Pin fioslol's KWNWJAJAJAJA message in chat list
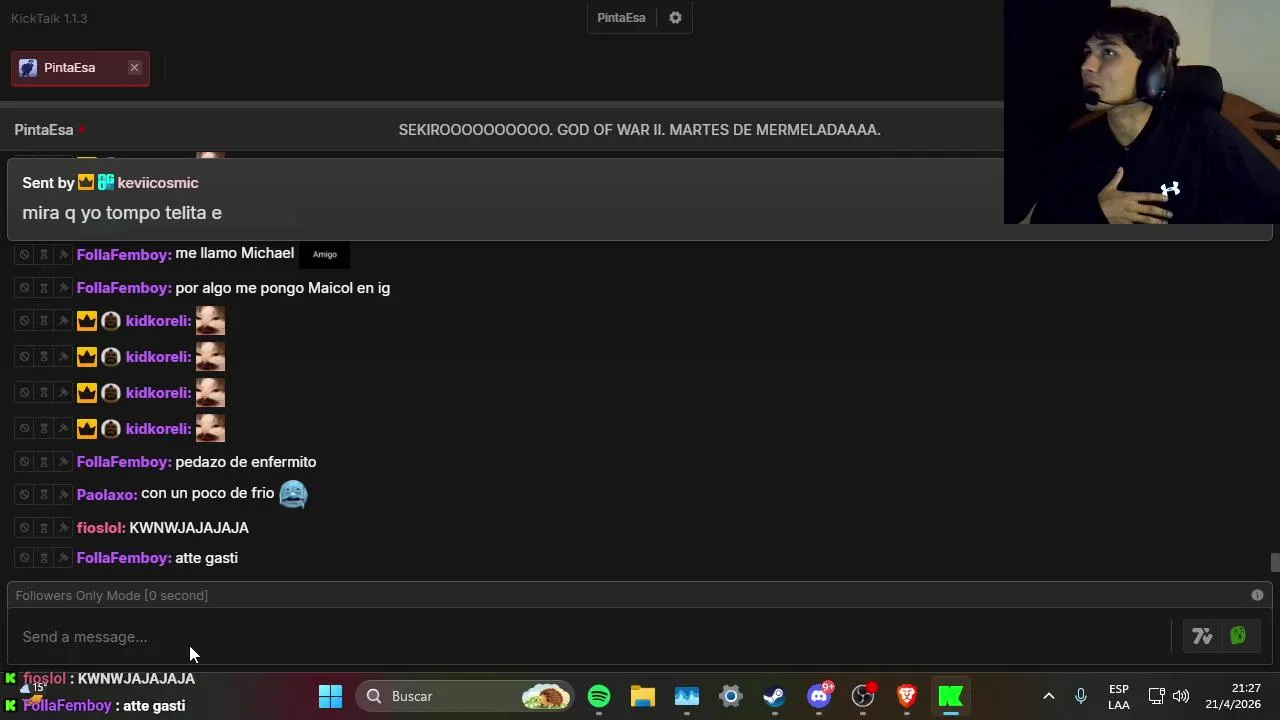Image resolution: width=1280 pixels, height=720 pixels. click(62, 528)
